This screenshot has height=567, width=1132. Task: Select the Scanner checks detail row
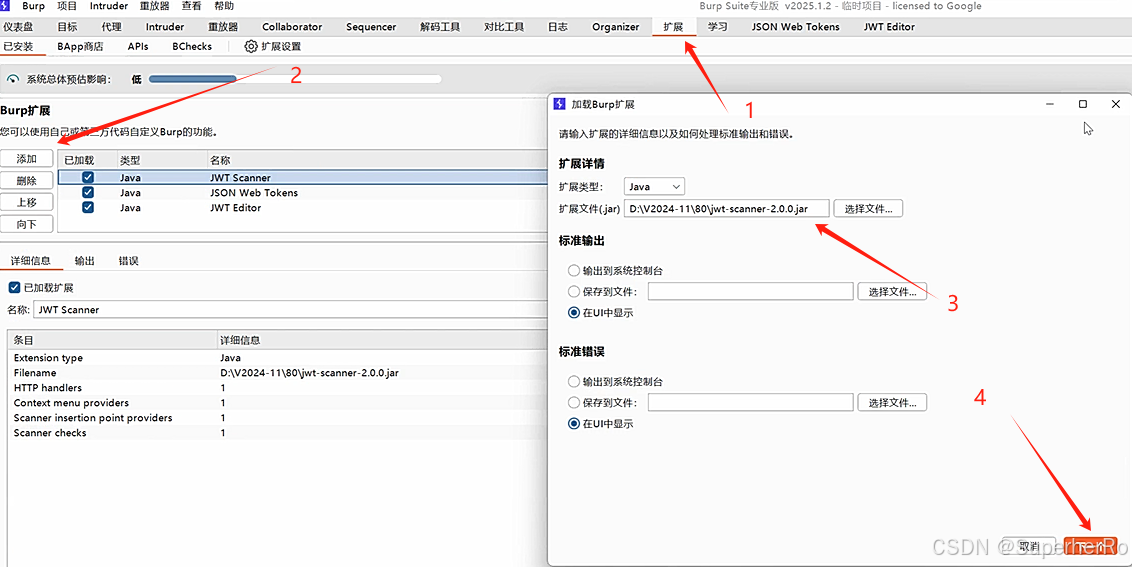[277, 433]
